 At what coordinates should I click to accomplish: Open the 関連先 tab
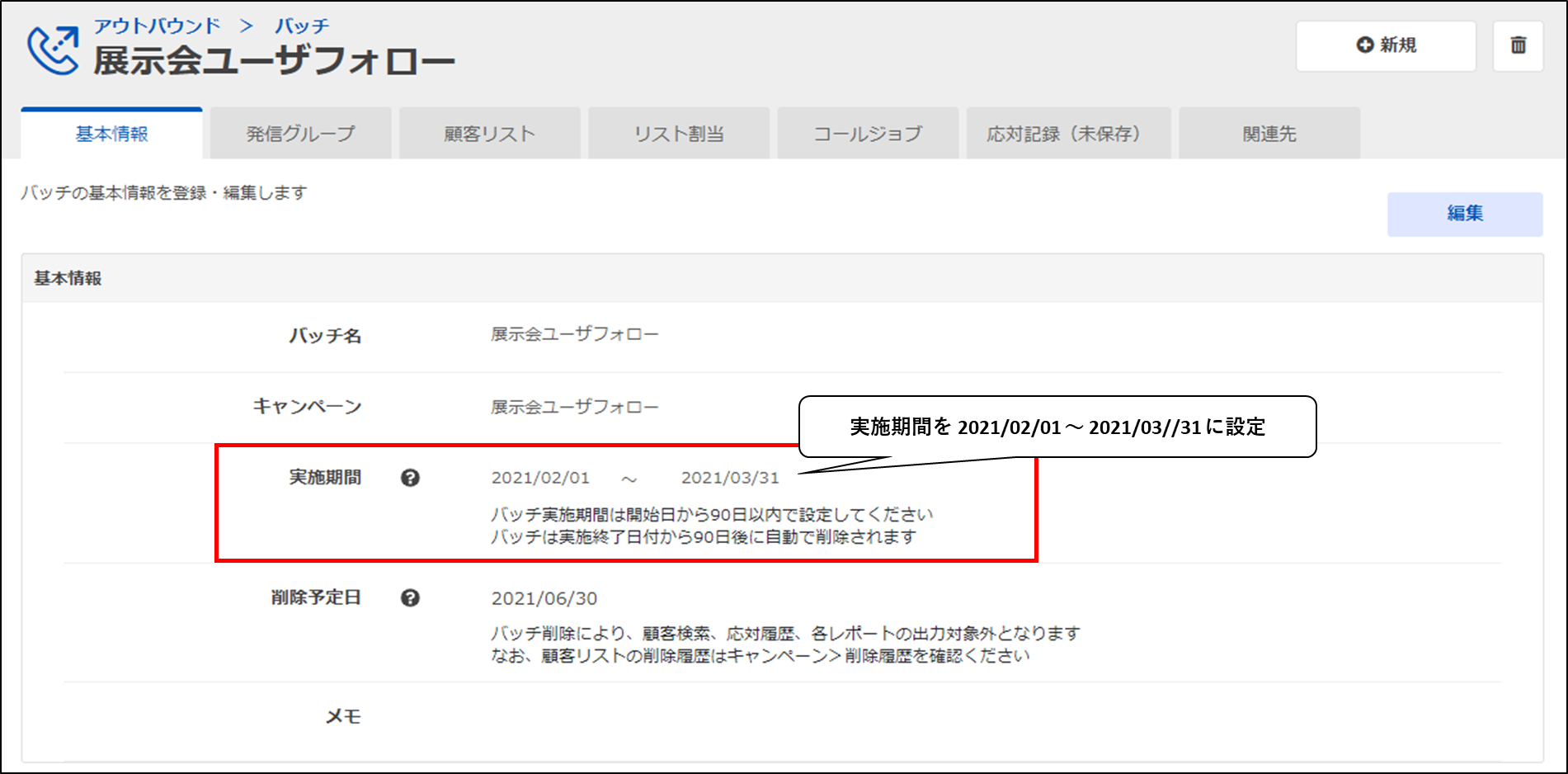[x=1269, y=134]
